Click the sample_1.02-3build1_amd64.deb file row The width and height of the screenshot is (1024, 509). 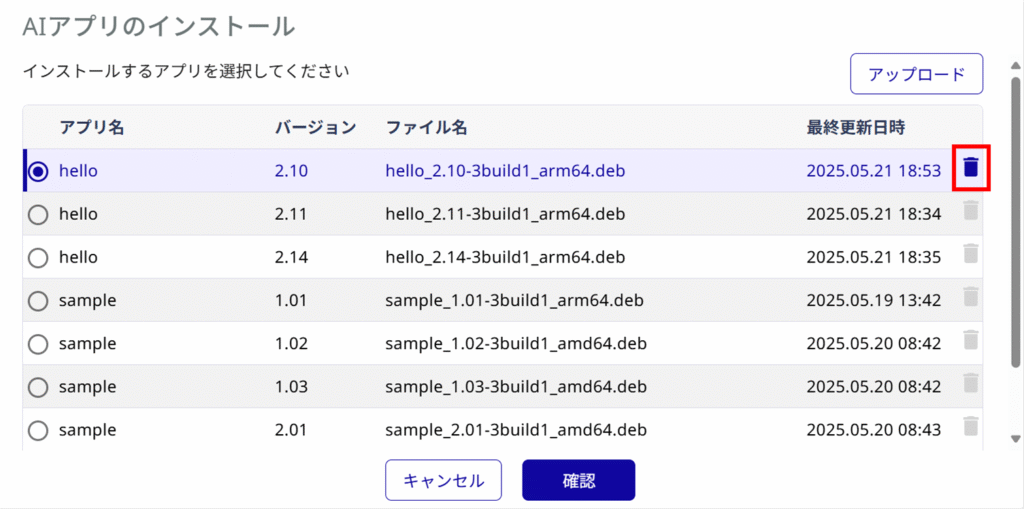point(502,343)
